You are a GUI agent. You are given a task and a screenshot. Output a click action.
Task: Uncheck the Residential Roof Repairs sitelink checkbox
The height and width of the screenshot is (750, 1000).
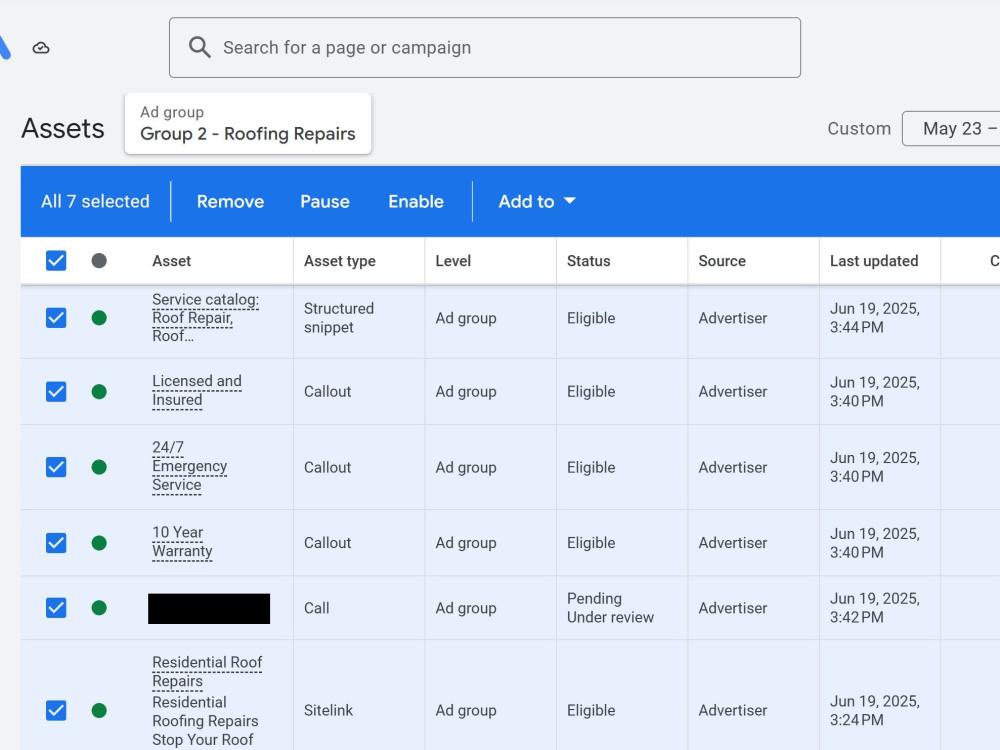pyautogui.click(x=56, y=710)
